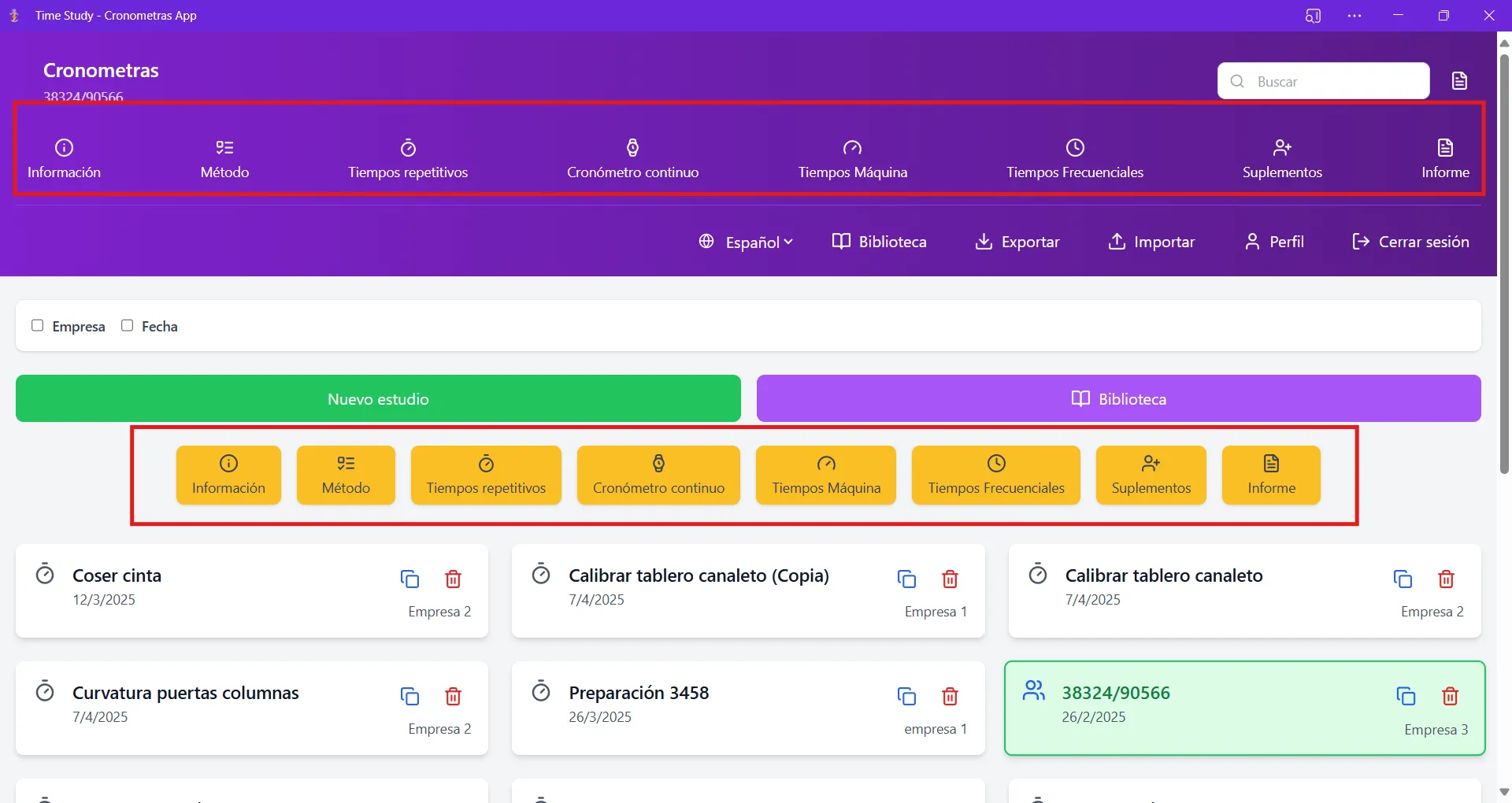Click the Cronometras app title
The image size is (1512, 803).
pyautogui.click(x=101, y=70)
